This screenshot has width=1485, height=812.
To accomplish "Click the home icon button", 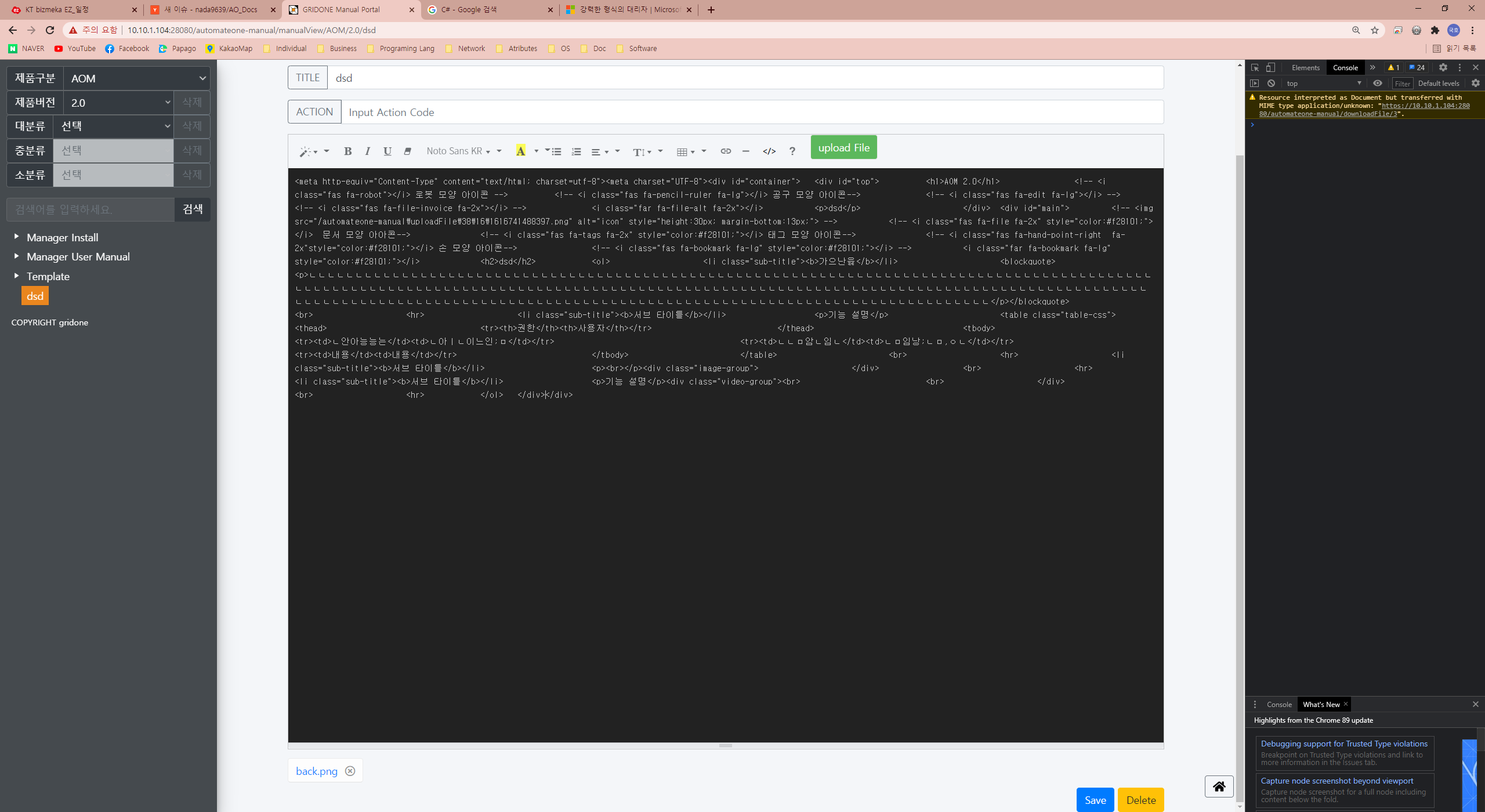I will (1219, 786).
